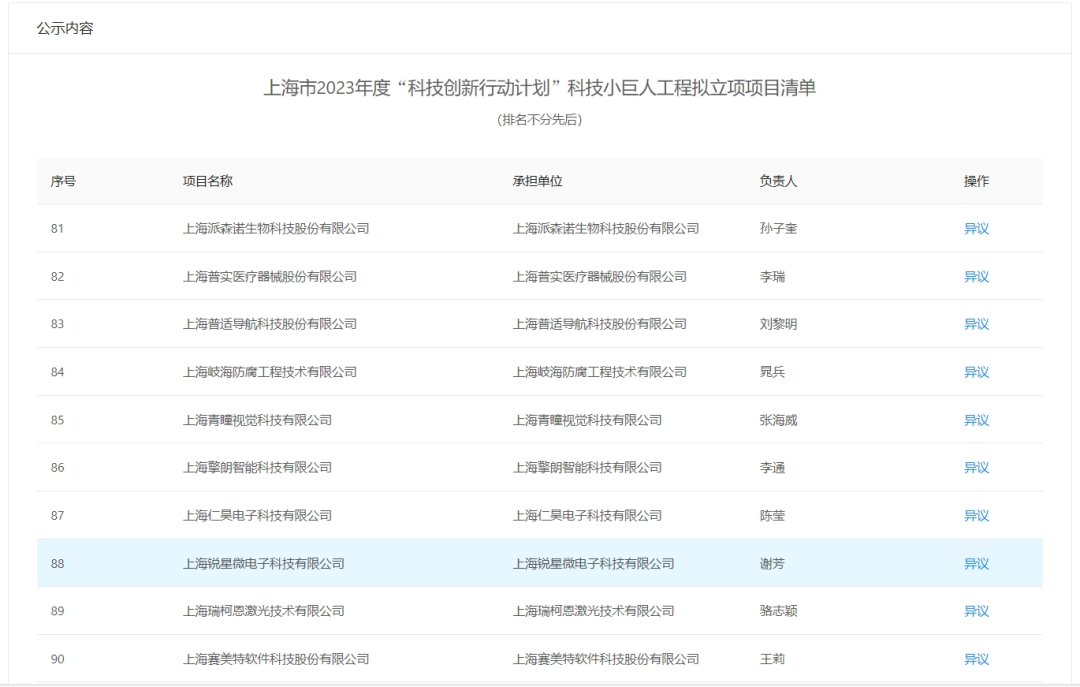
Task: Click 负责人 name 张海威
Action: (778, 420)
